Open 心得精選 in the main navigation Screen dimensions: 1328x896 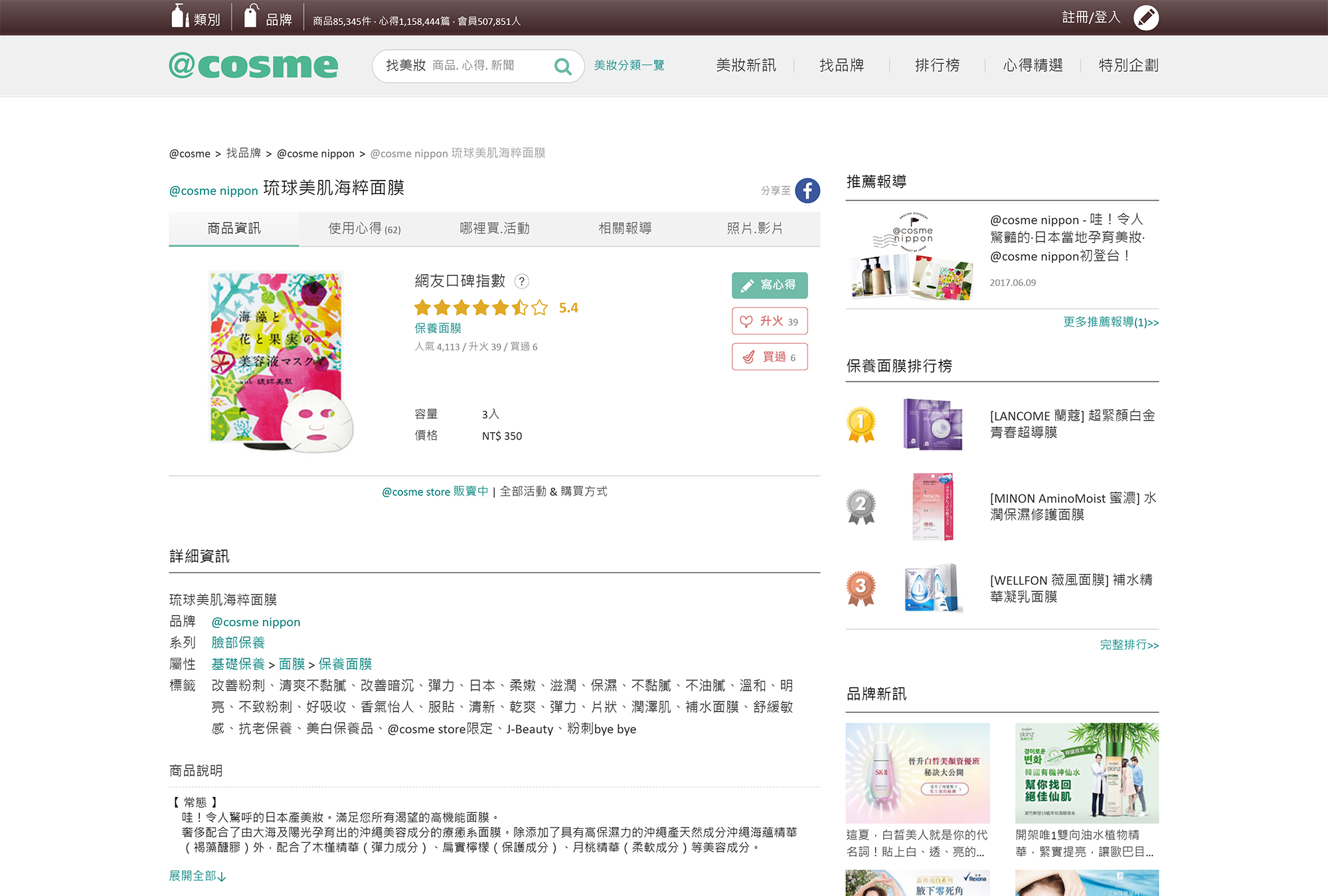point(1033,65)
